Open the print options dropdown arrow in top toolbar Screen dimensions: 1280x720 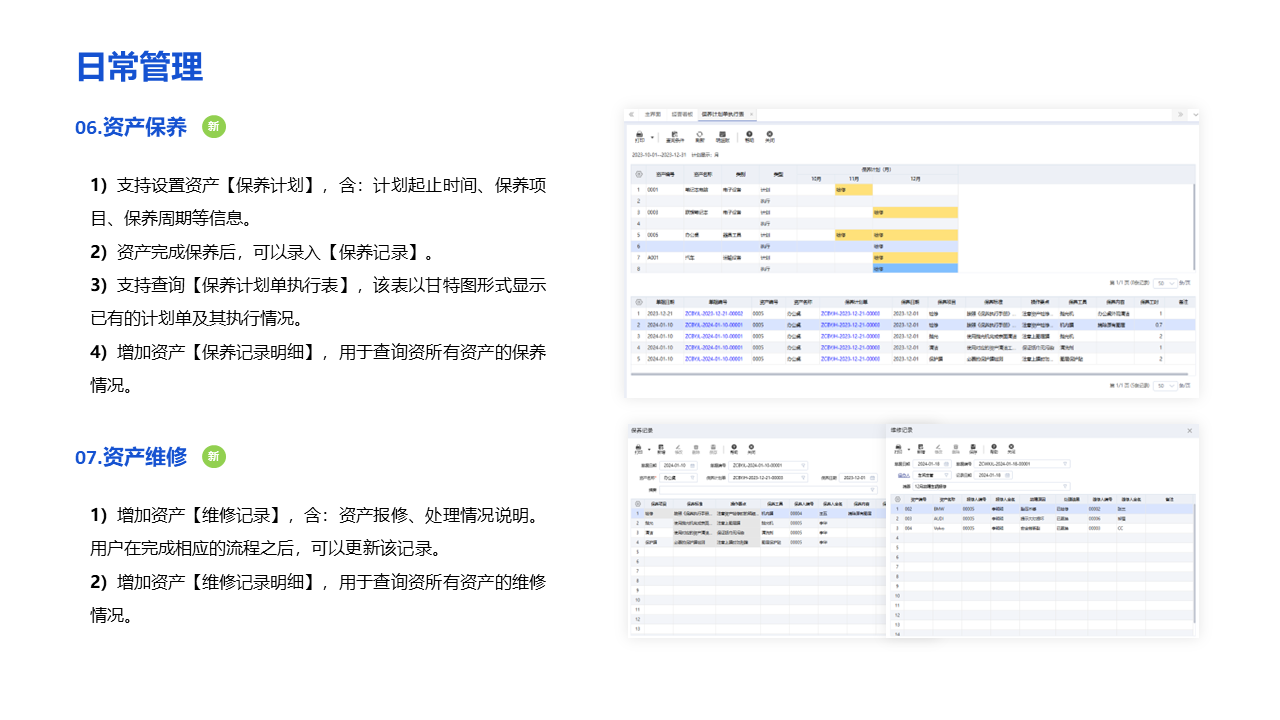point(653,137)
